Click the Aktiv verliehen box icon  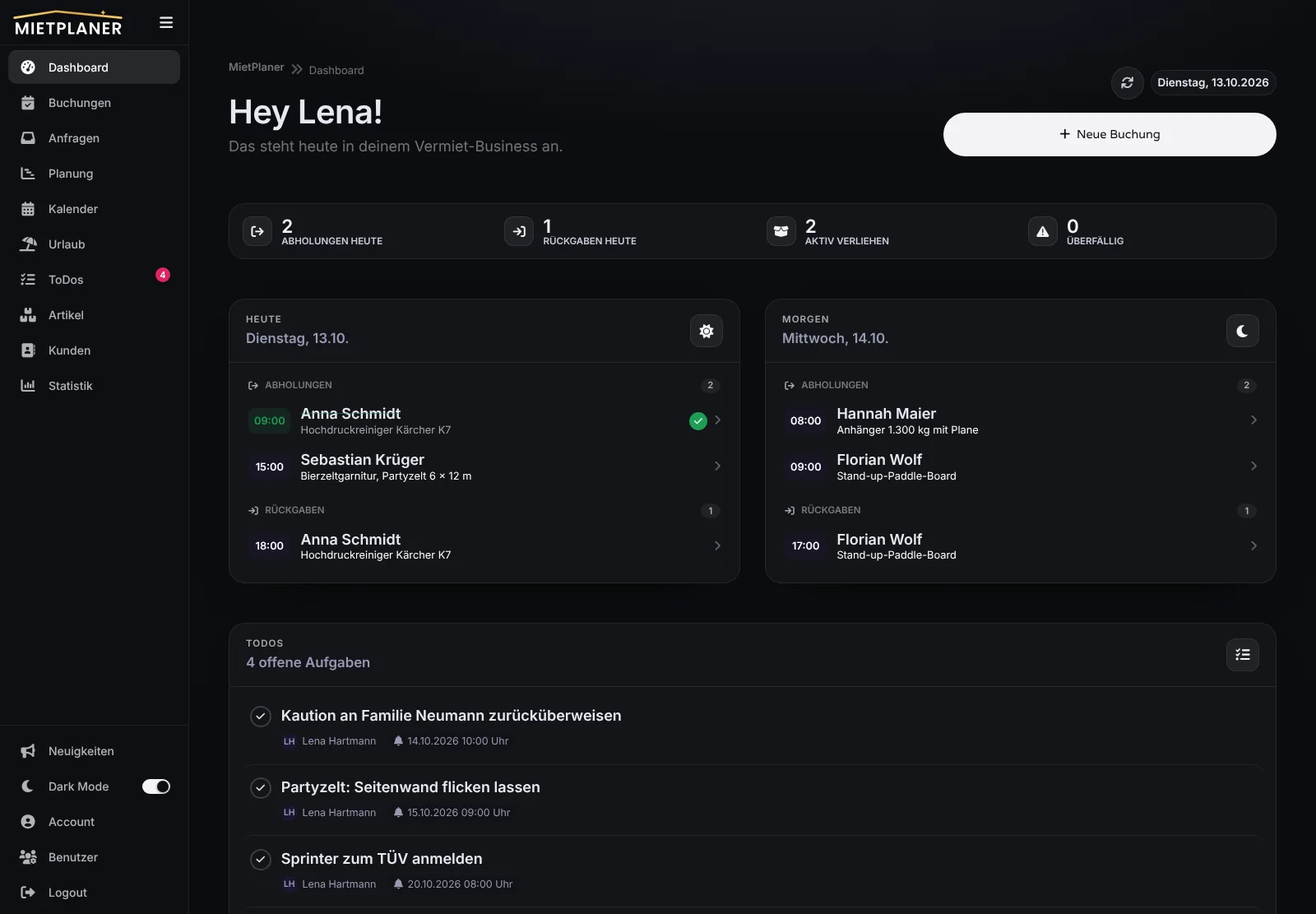tap(781, 231)
